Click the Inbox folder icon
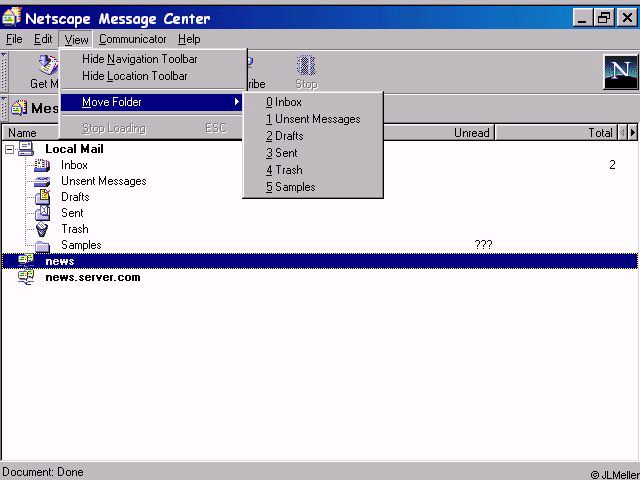This screenshot has width=640, height=480. click(42, 165)
